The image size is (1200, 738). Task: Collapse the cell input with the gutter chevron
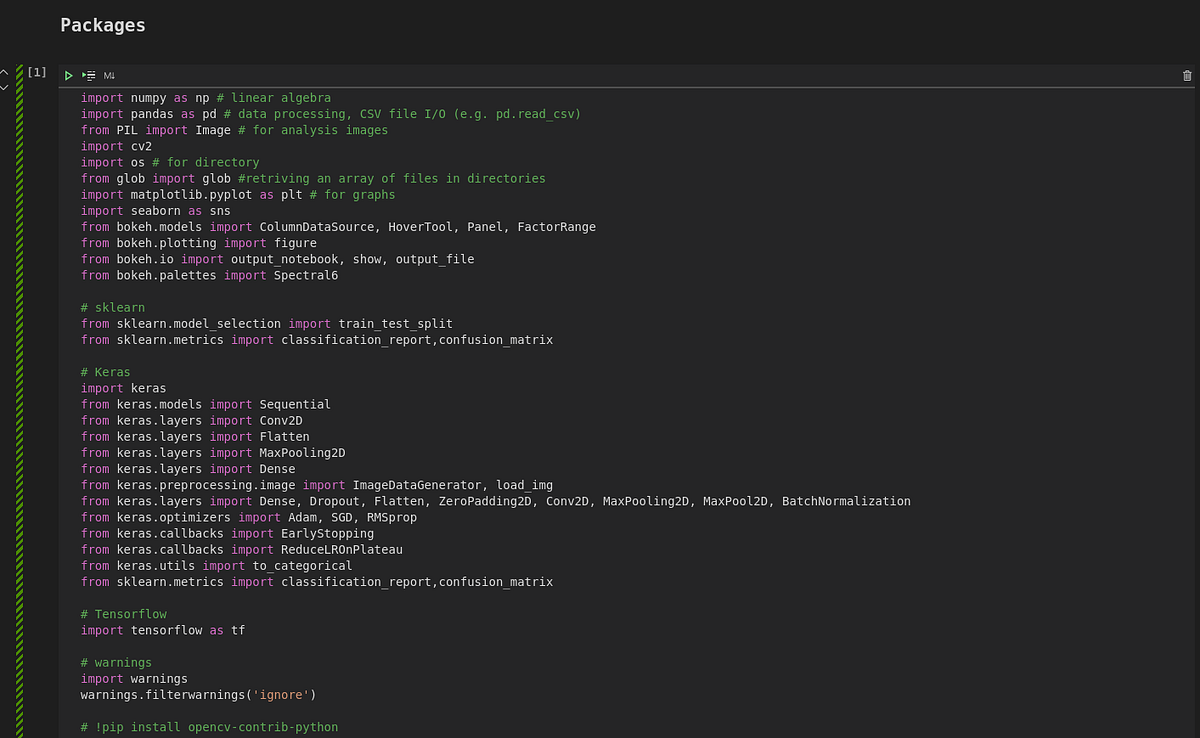[x=4, y=72]
